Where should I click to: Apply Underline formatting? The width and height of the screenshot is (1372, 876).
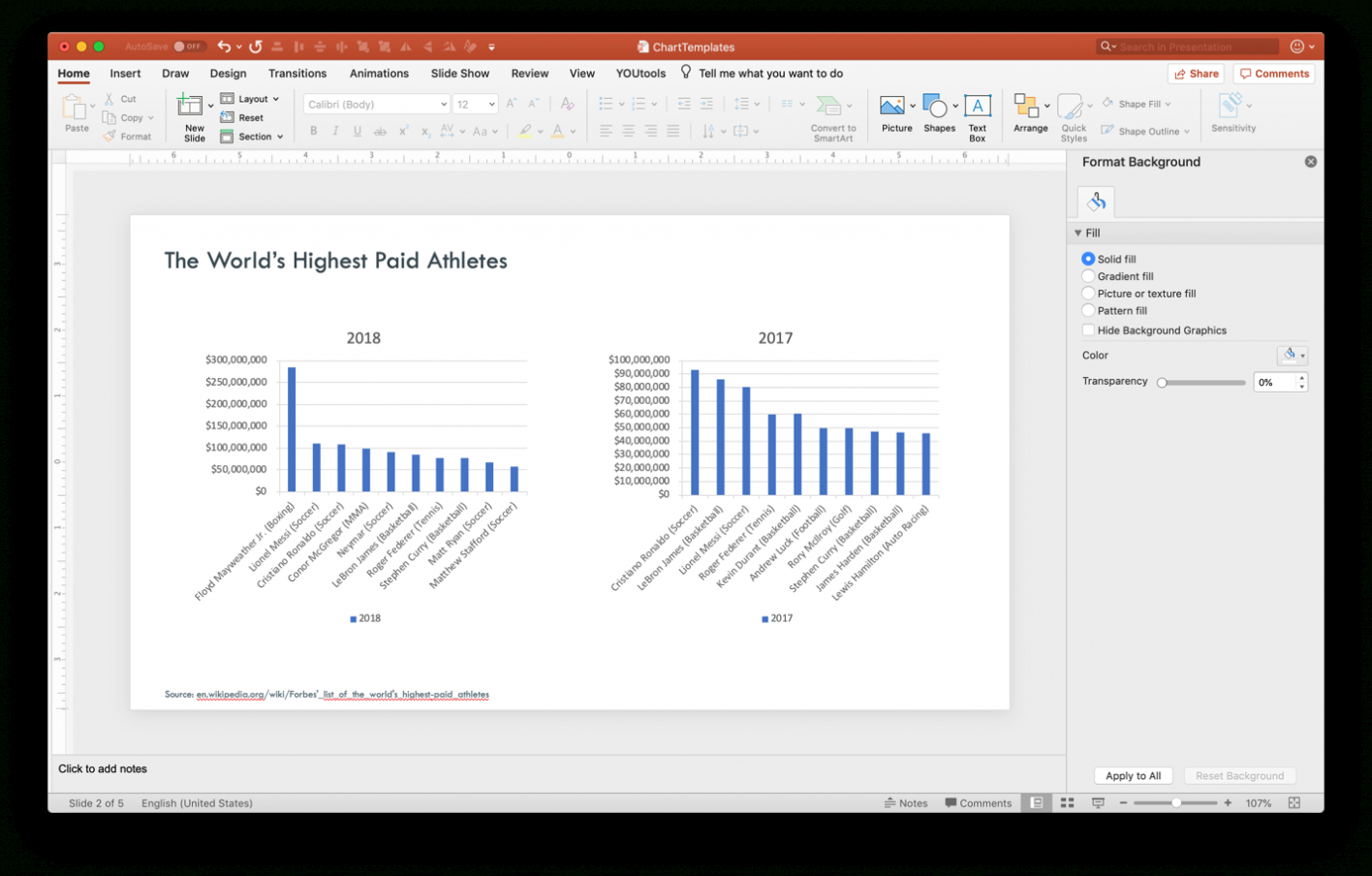point(358,131)
